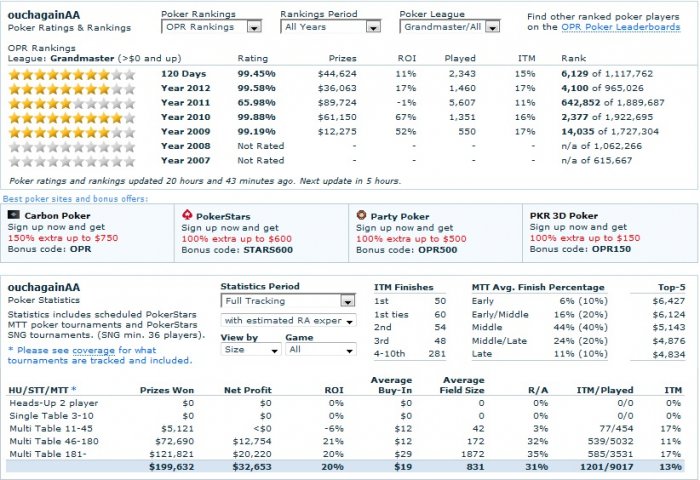Click the empty star rating for Year 2007

[x=72, y=161]
